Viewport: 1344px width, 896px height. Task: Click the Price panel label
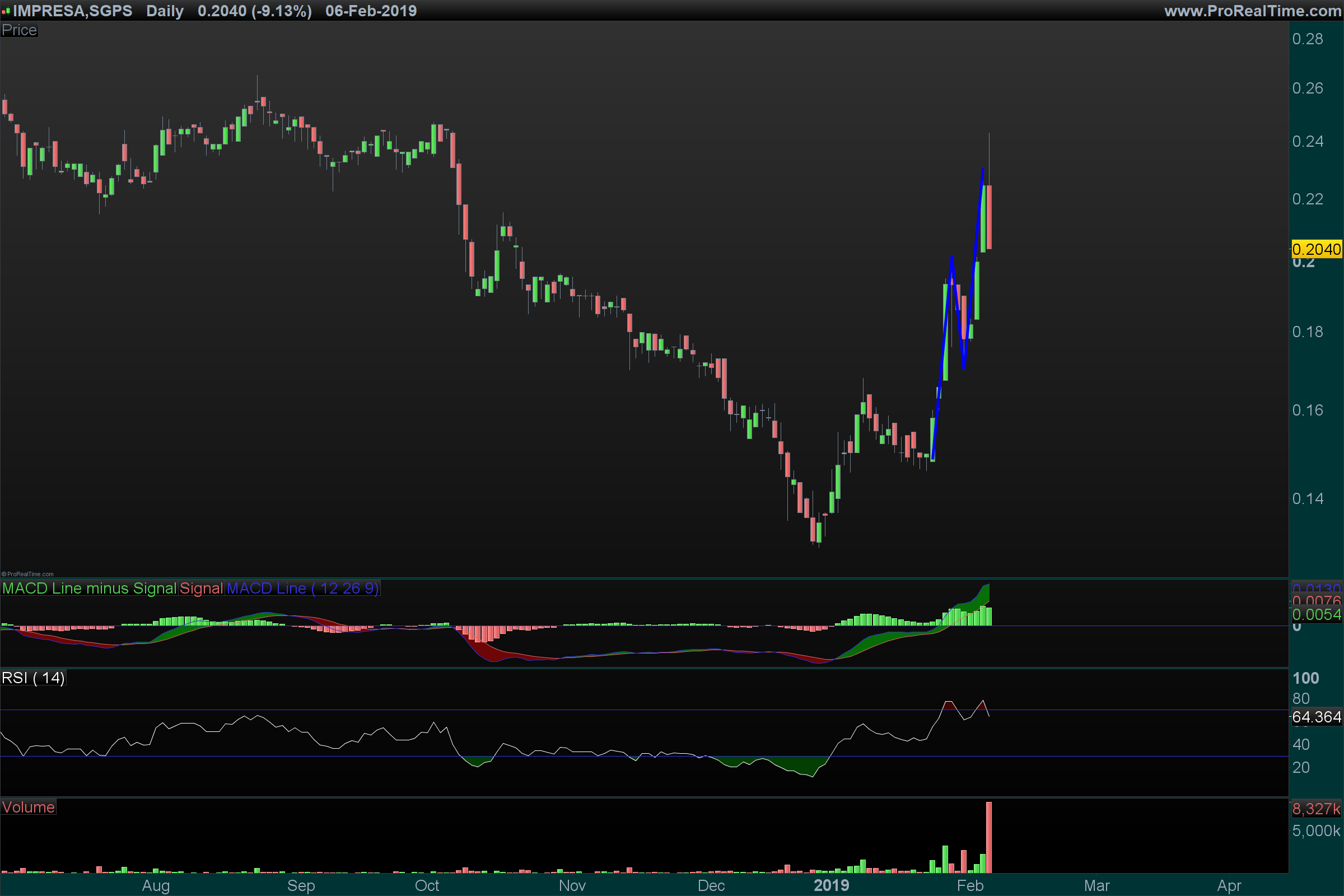click(x=19, y=30)
